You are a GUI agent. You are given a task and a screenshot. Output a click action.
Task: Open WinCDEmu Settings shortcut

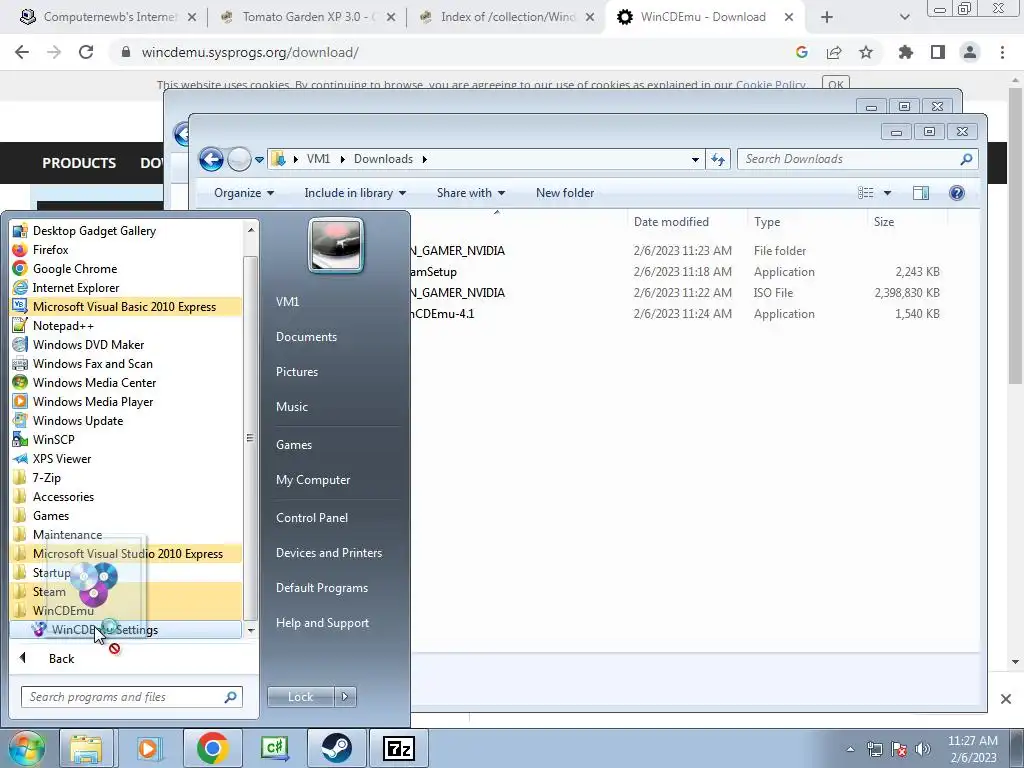(126, 630)
